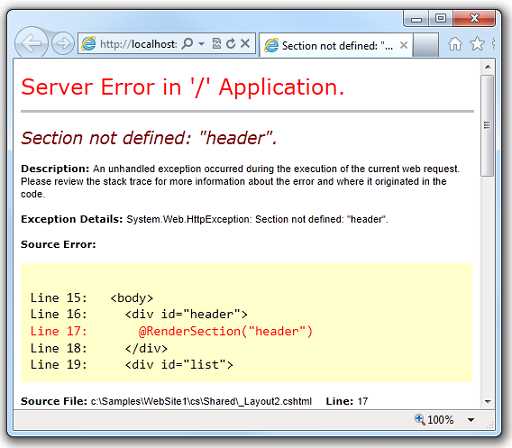Open the Home page icon
This screenshot has height=448, width=512.
click(455, 43)
